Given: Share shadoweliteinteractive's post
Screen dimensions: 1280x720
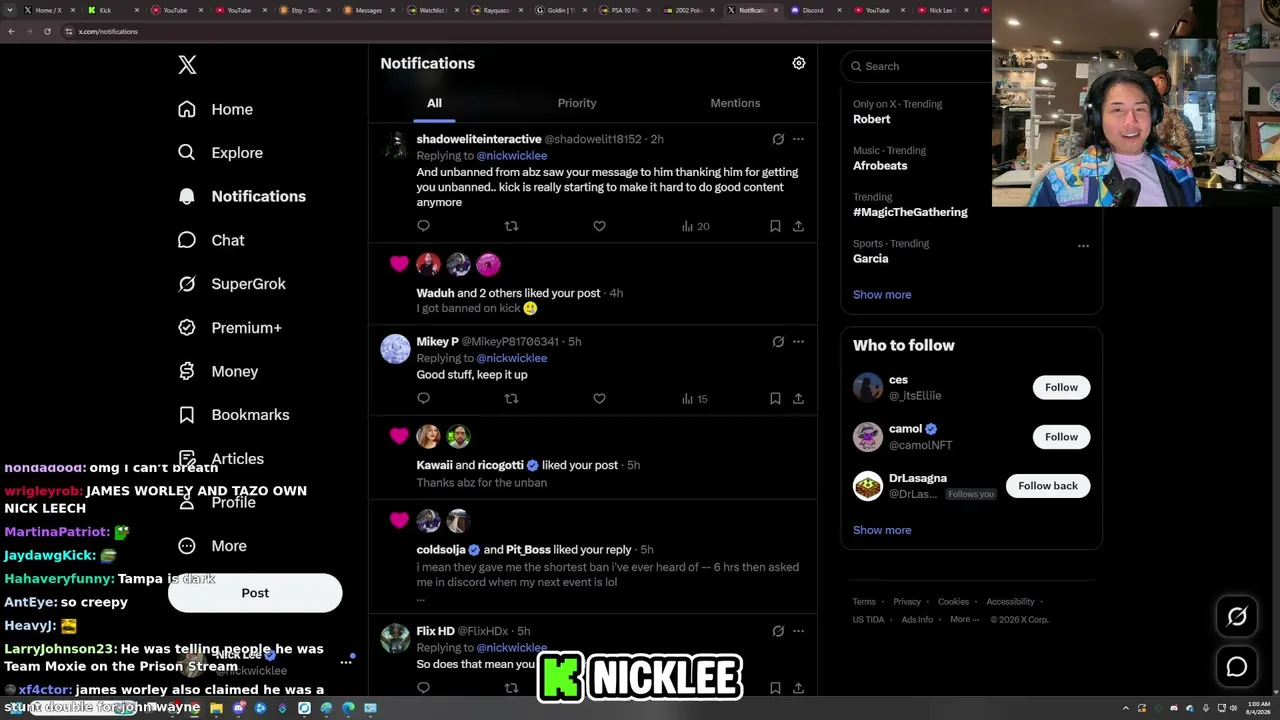Looking at the screenshot, I should point(798,226).
